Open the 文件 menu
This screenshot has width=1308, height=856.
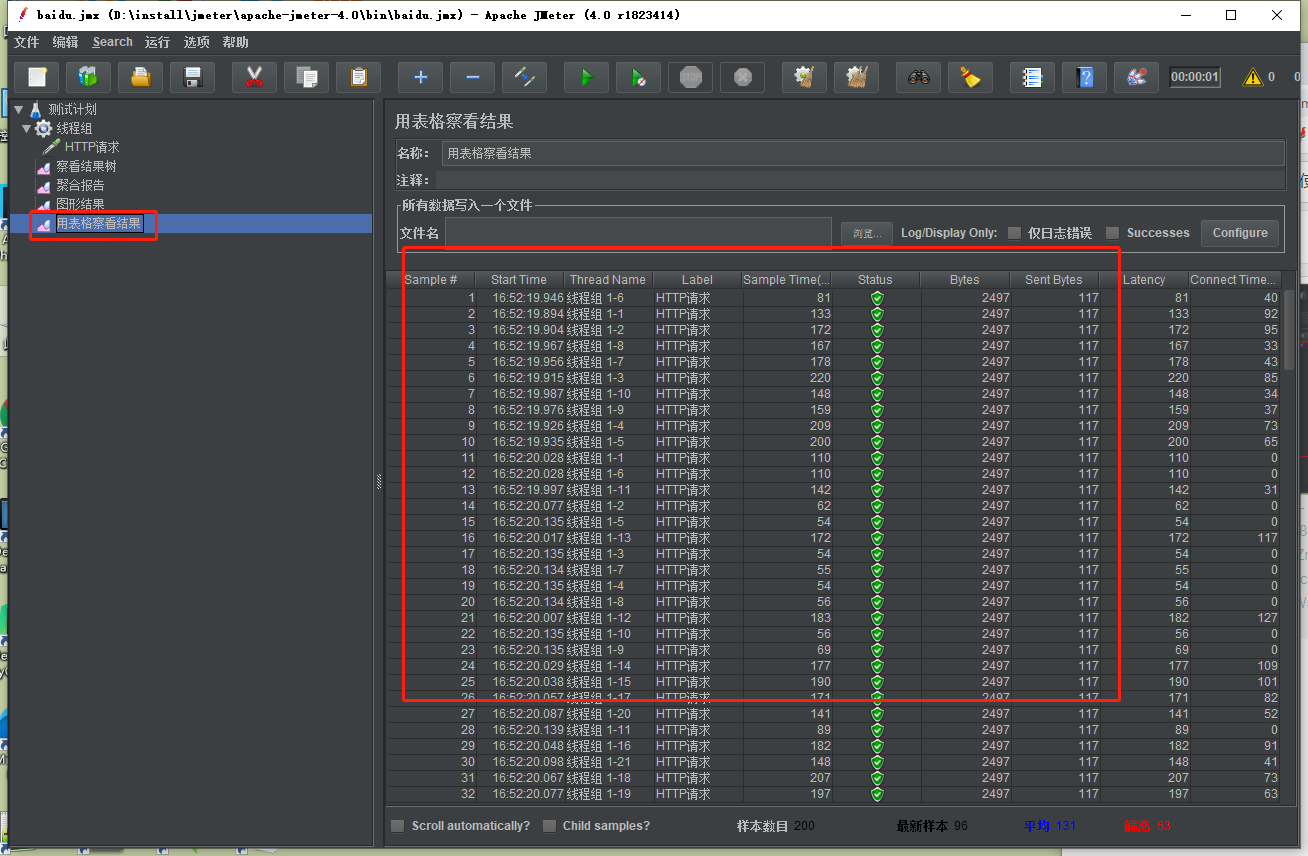tap(26, 42)
